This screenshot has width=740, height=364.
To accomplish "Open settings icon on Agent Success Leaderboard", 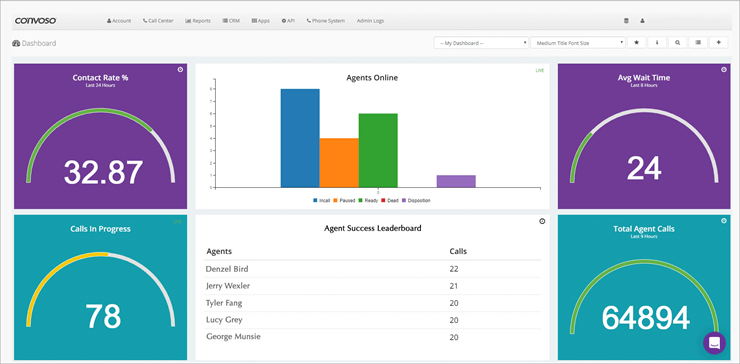I will click(x=542, y=221).
